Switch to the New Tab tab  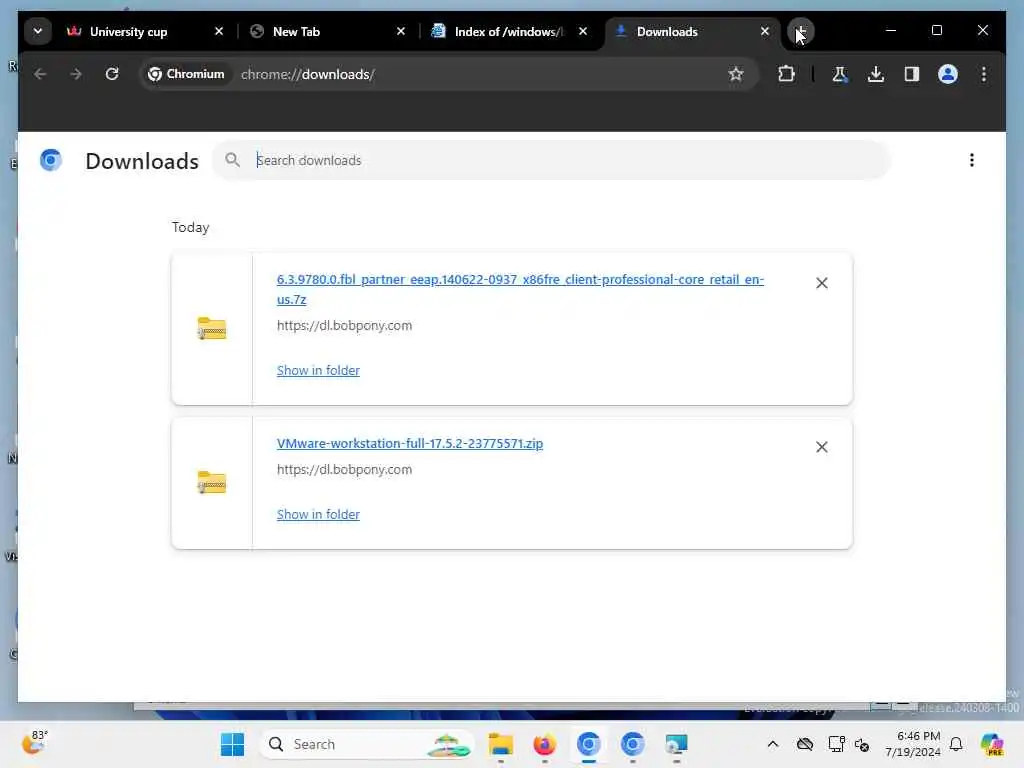296,31
